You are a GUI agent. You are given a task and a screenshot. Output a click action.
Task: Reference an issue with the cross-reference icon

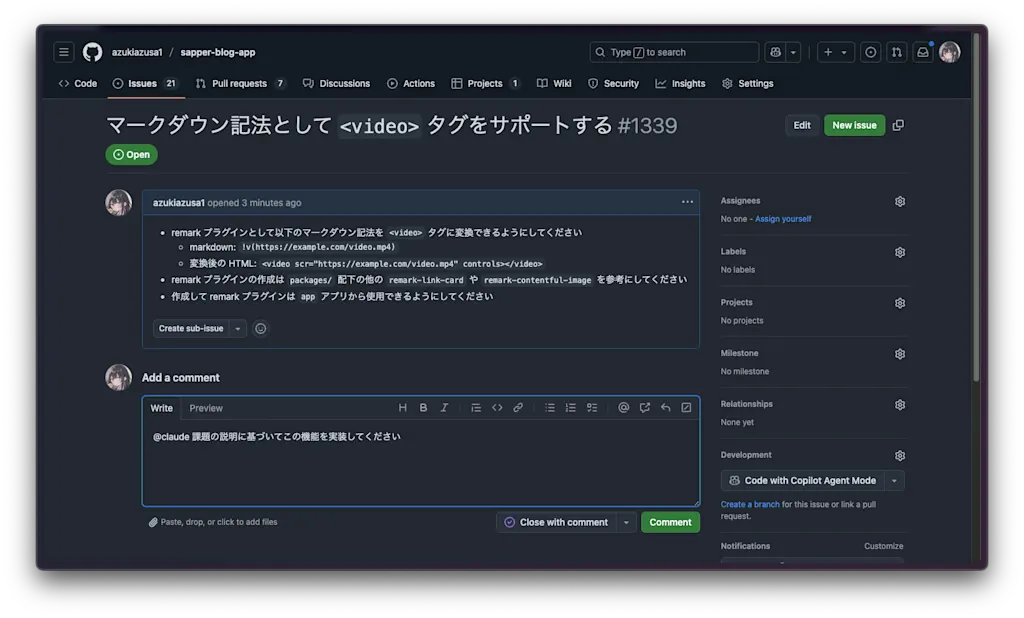coord(645,408)
